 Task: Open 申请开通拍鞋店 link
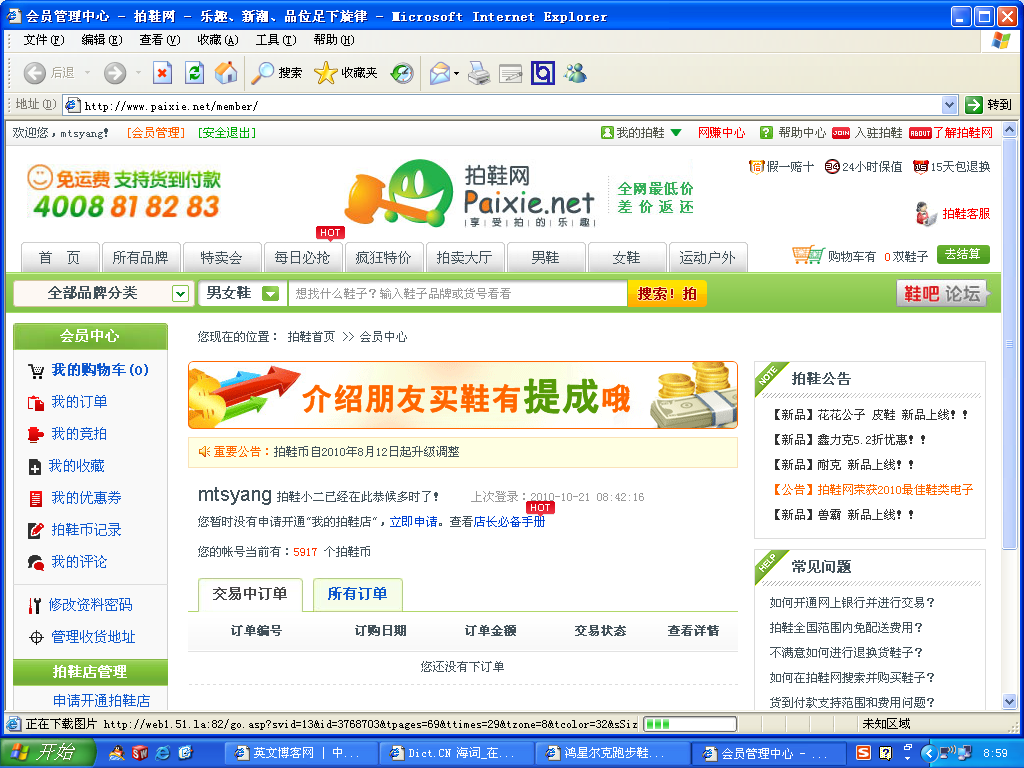pyautogui.click(x=102, y=701)
